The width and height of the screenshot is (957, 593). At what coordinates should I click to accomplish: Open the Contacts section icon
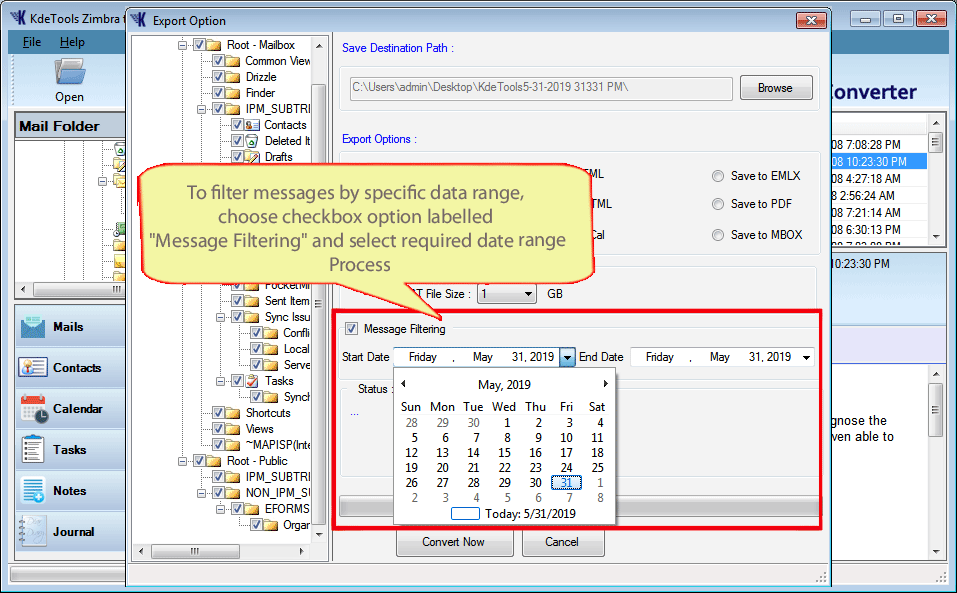(33, 368)
